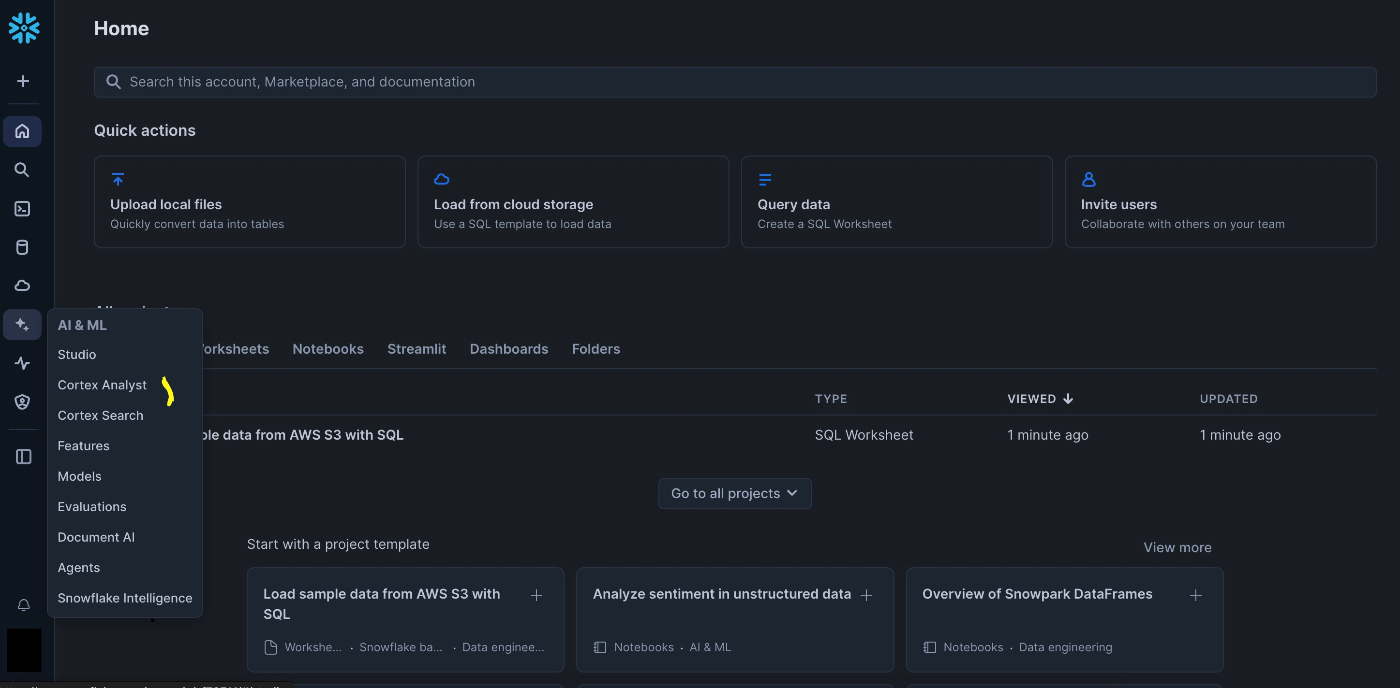1400x688 pixels.
Task: Open Overview of Snowpark DataFrames card
Action: tap(1065, 620)
